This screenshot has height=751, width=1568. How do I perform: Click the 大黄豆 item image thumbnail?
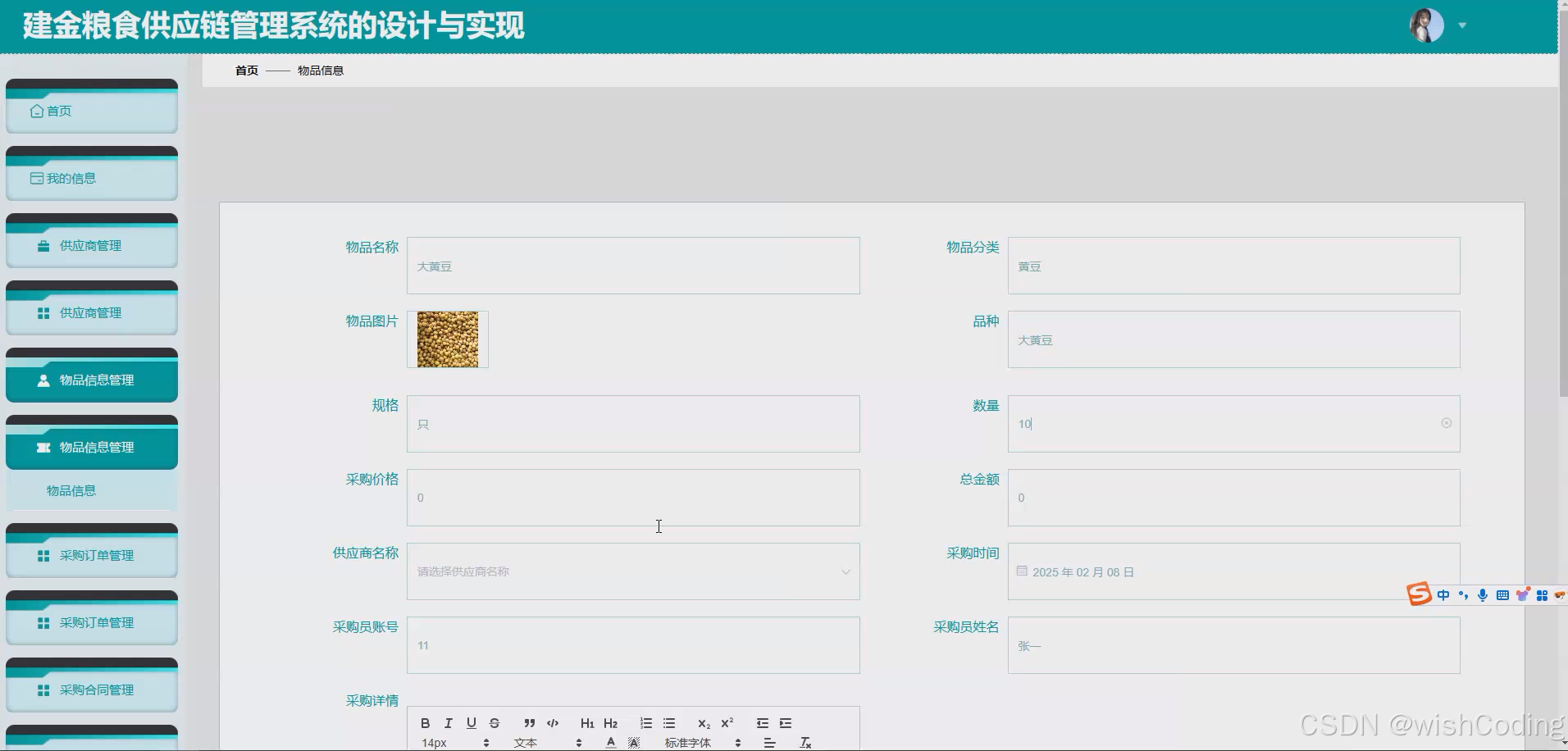click(x=448, y=339)
